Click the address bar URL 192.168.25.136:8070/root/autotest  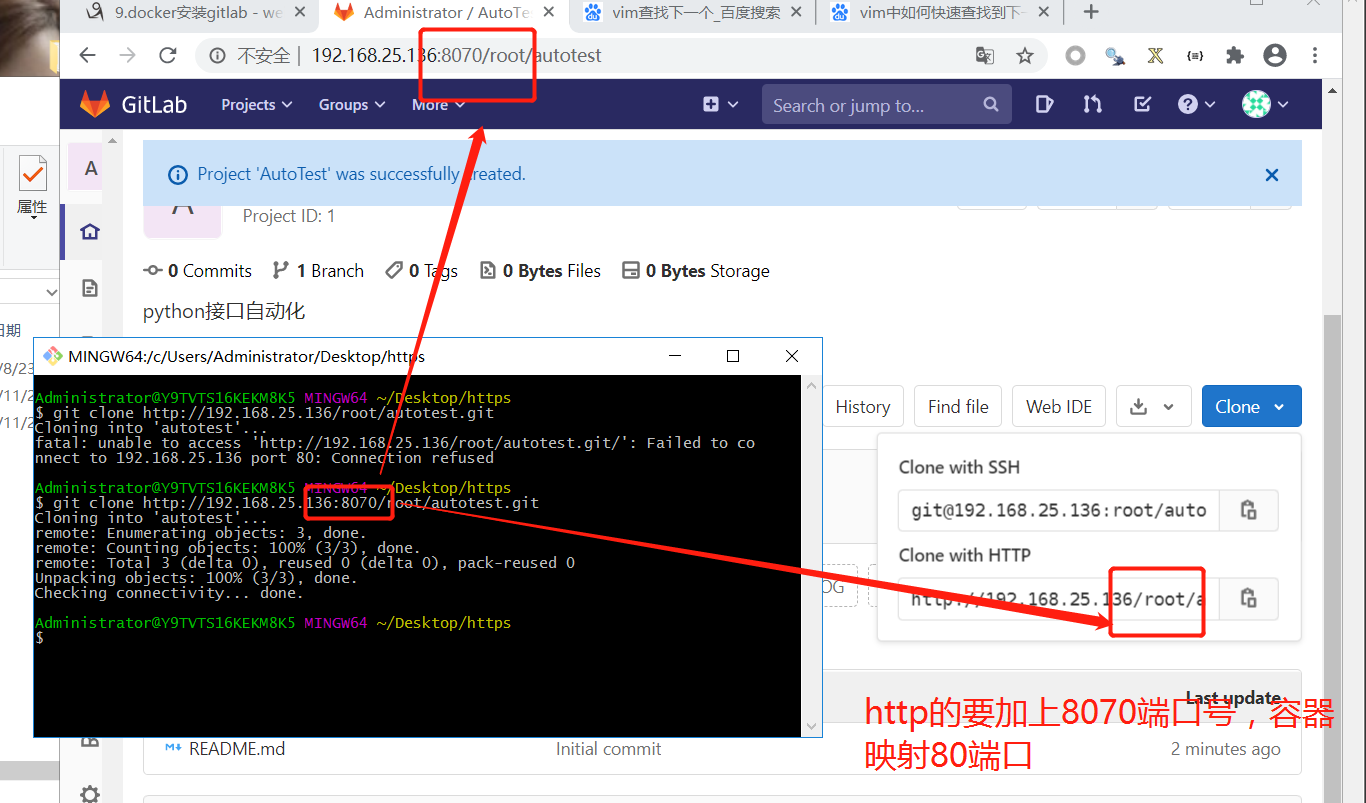tap(456, 56)
